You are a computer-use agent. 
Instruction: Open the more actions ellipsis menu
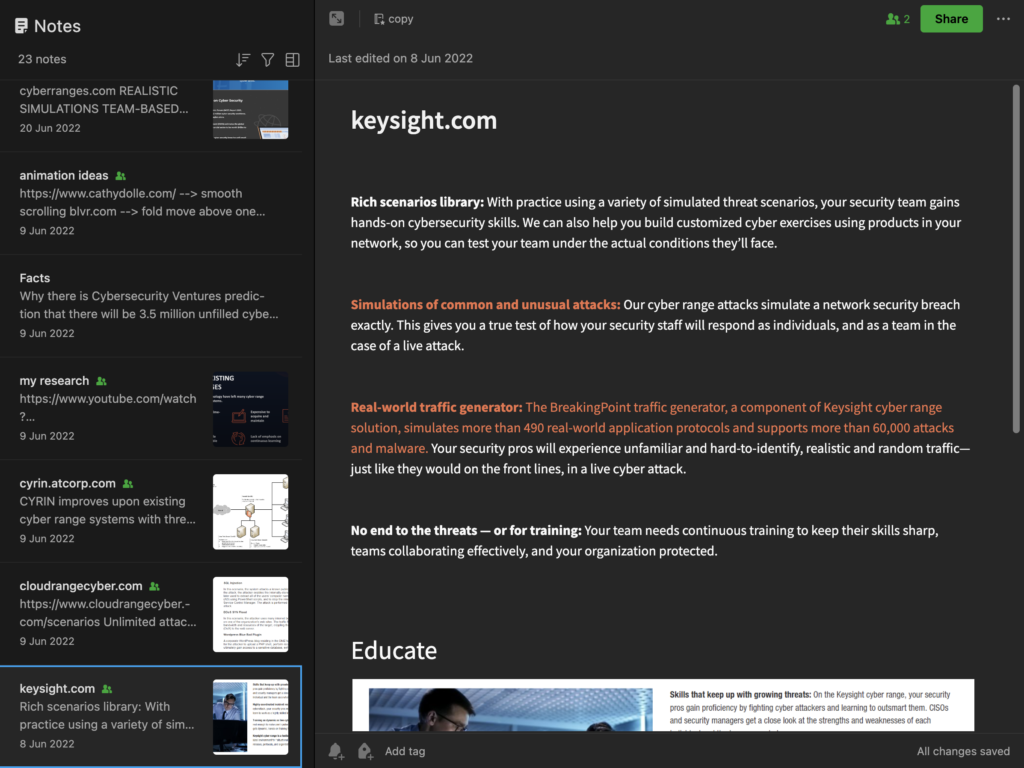[1003, 19]
